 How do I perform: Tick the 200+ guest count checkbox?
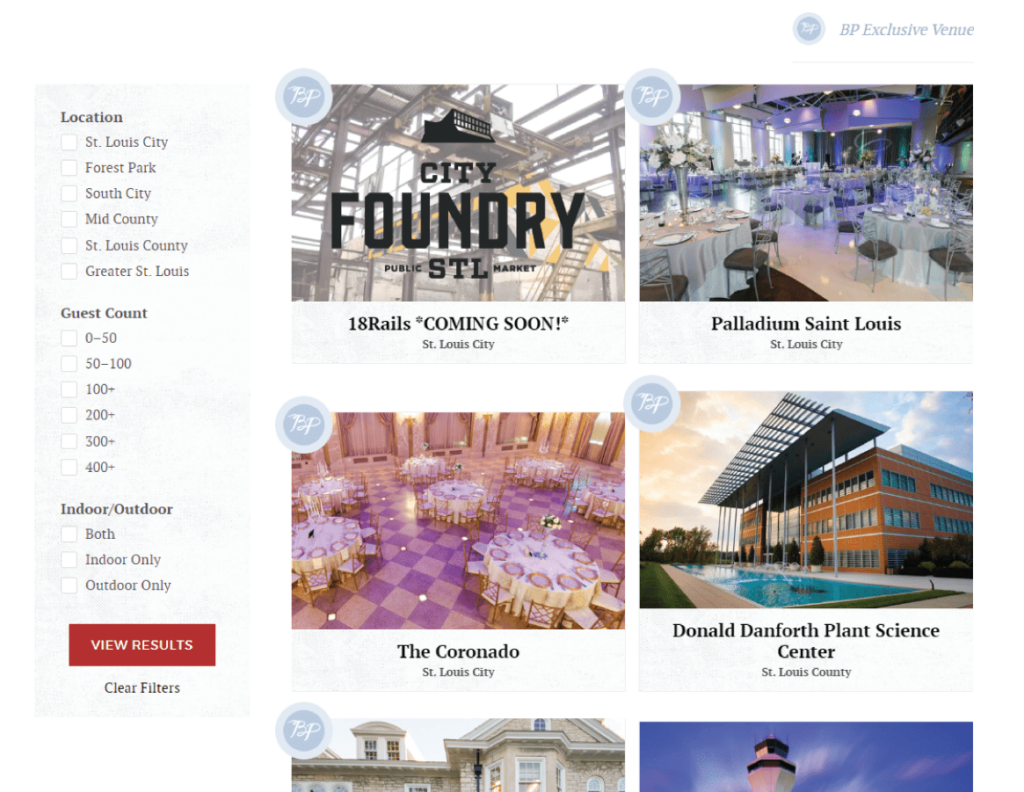(69, 415)
